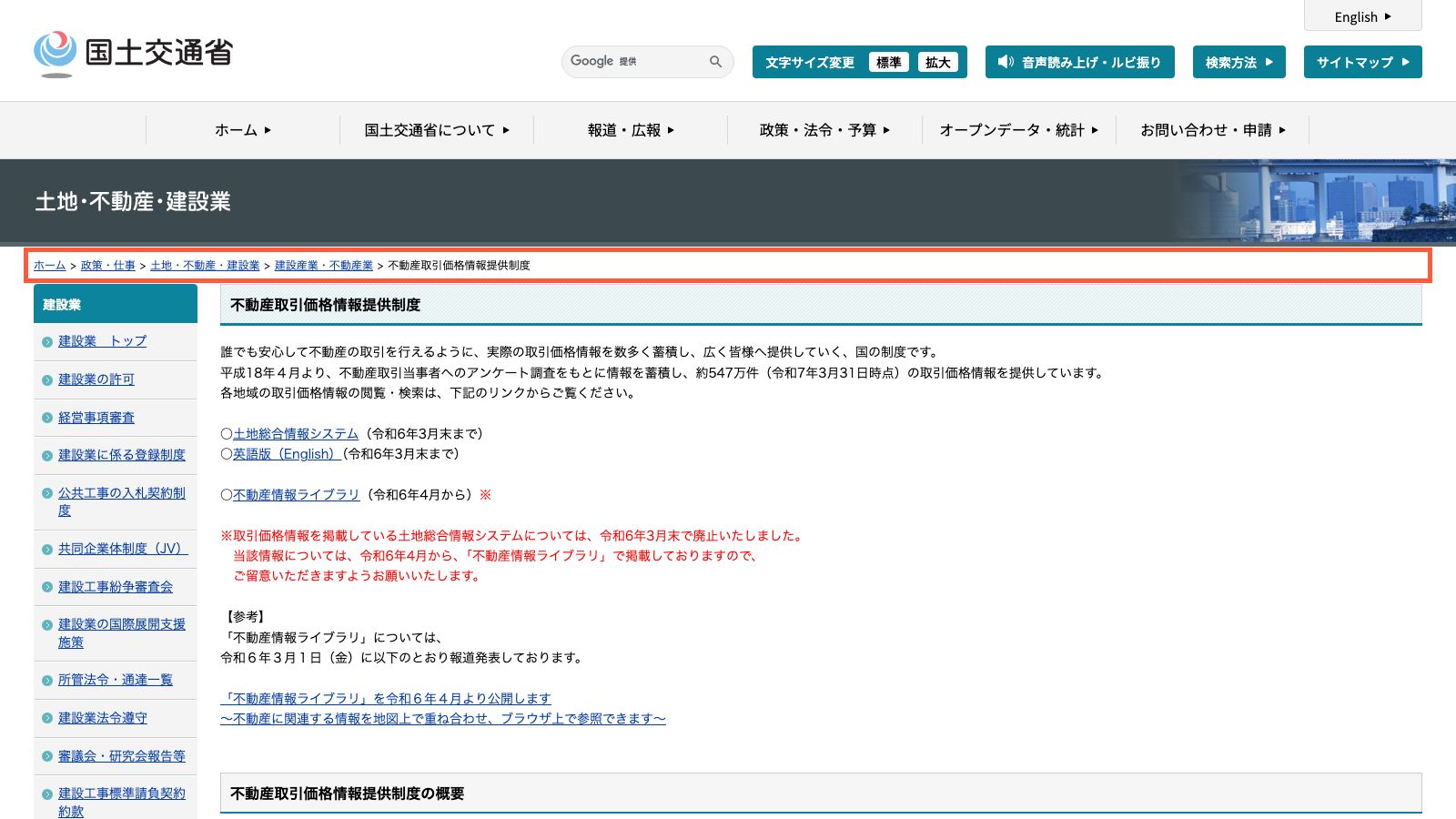The width and height of the screenshot is (1456, 819).
Task: Set text size to 拡大
Action: tap(937, 62)
